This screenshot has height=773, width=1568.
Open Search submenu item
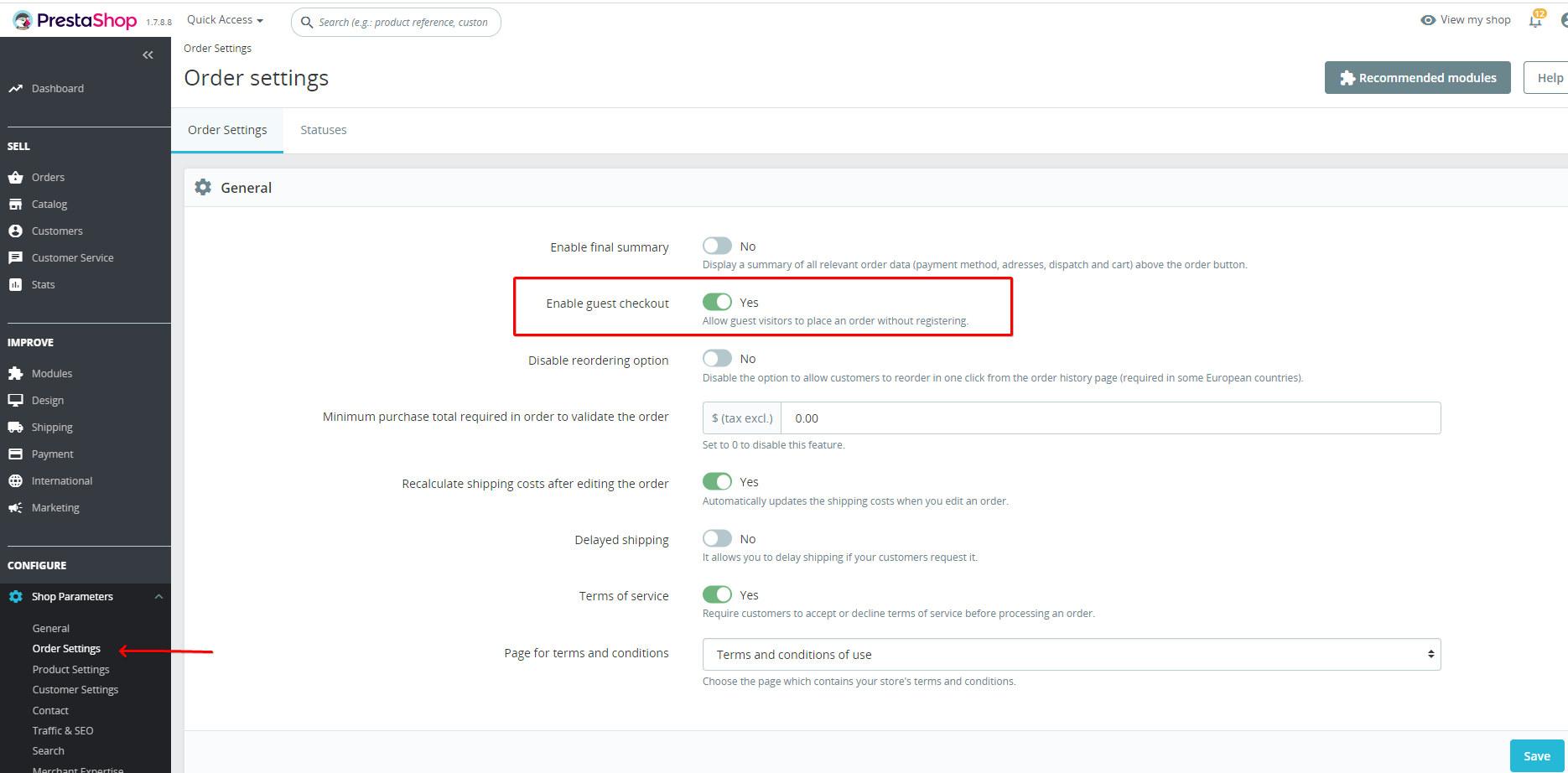tap(49, 750)
